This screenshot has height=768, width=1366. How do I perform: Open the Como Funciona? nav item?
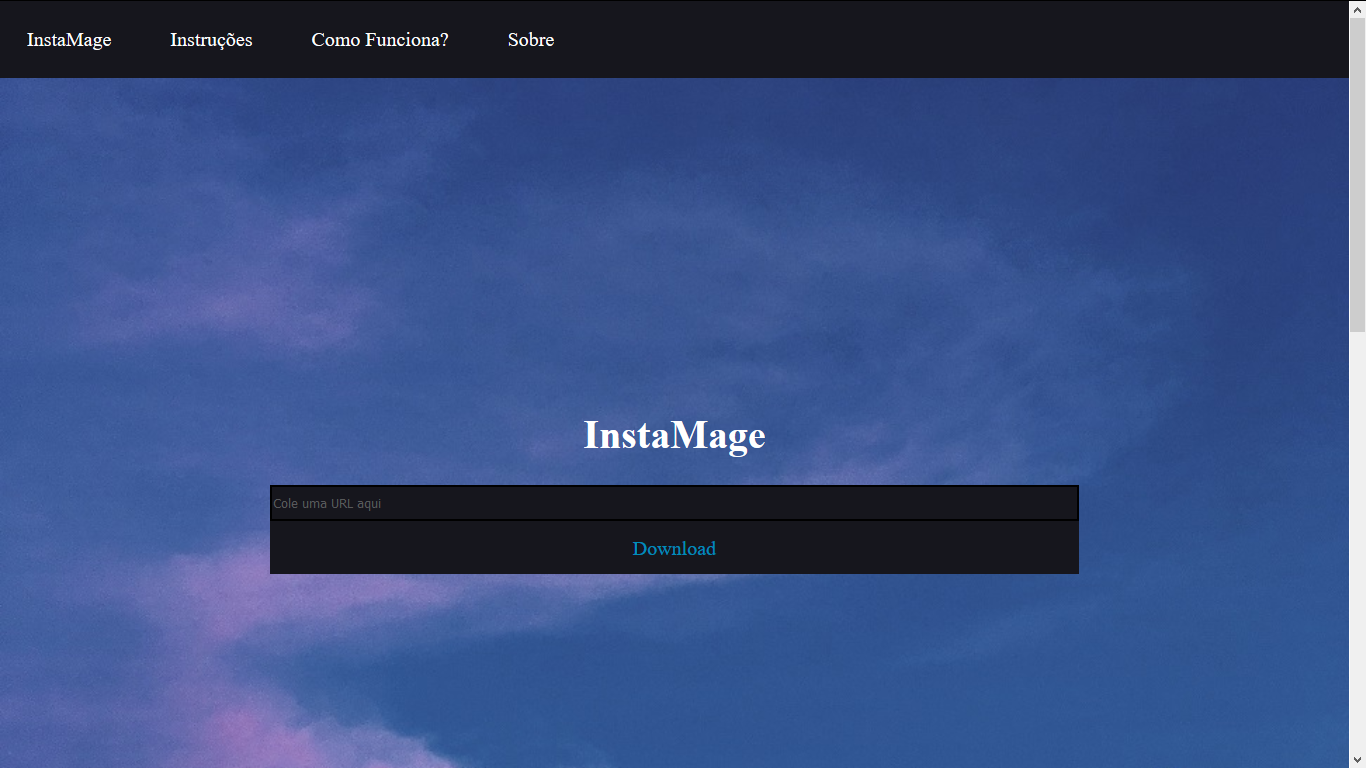[380, 40]
